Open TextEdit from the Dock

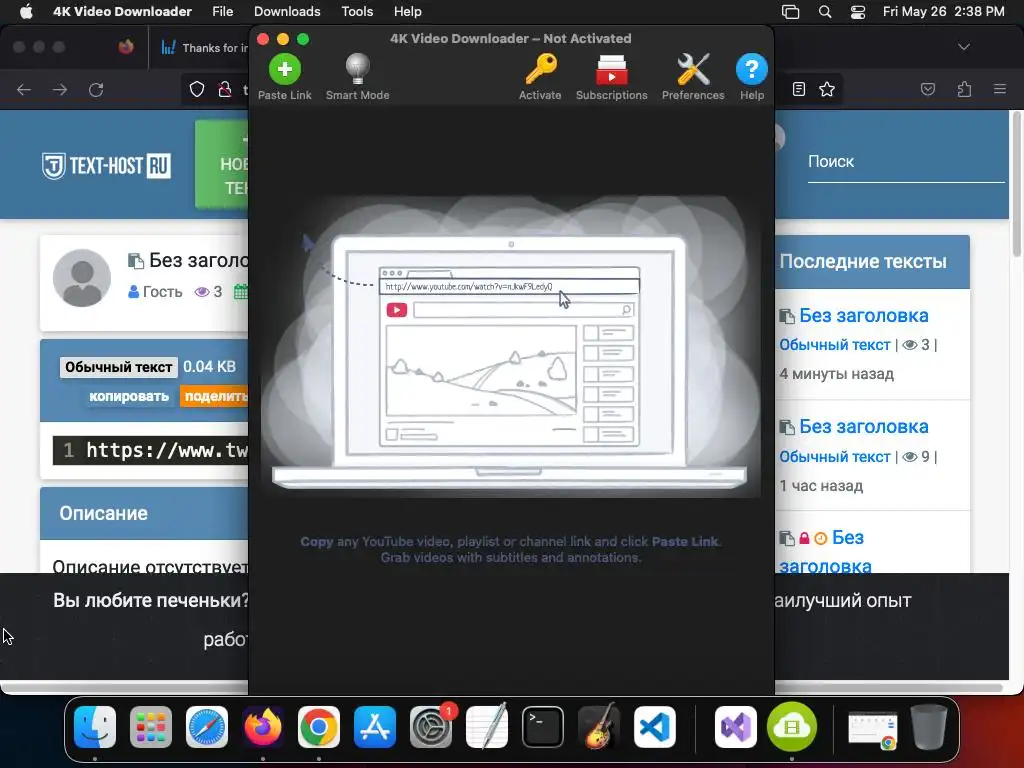[487, 726]
